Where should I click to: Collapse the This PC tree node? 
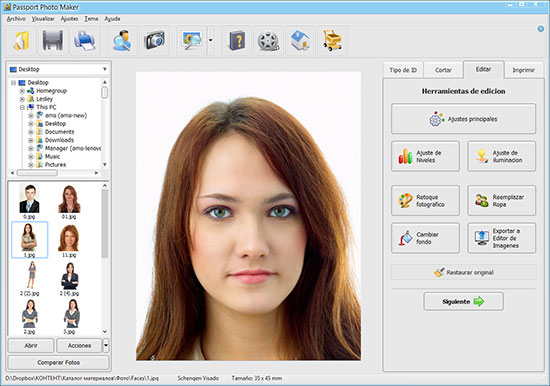pyautogui.click(x=22, y=107)
